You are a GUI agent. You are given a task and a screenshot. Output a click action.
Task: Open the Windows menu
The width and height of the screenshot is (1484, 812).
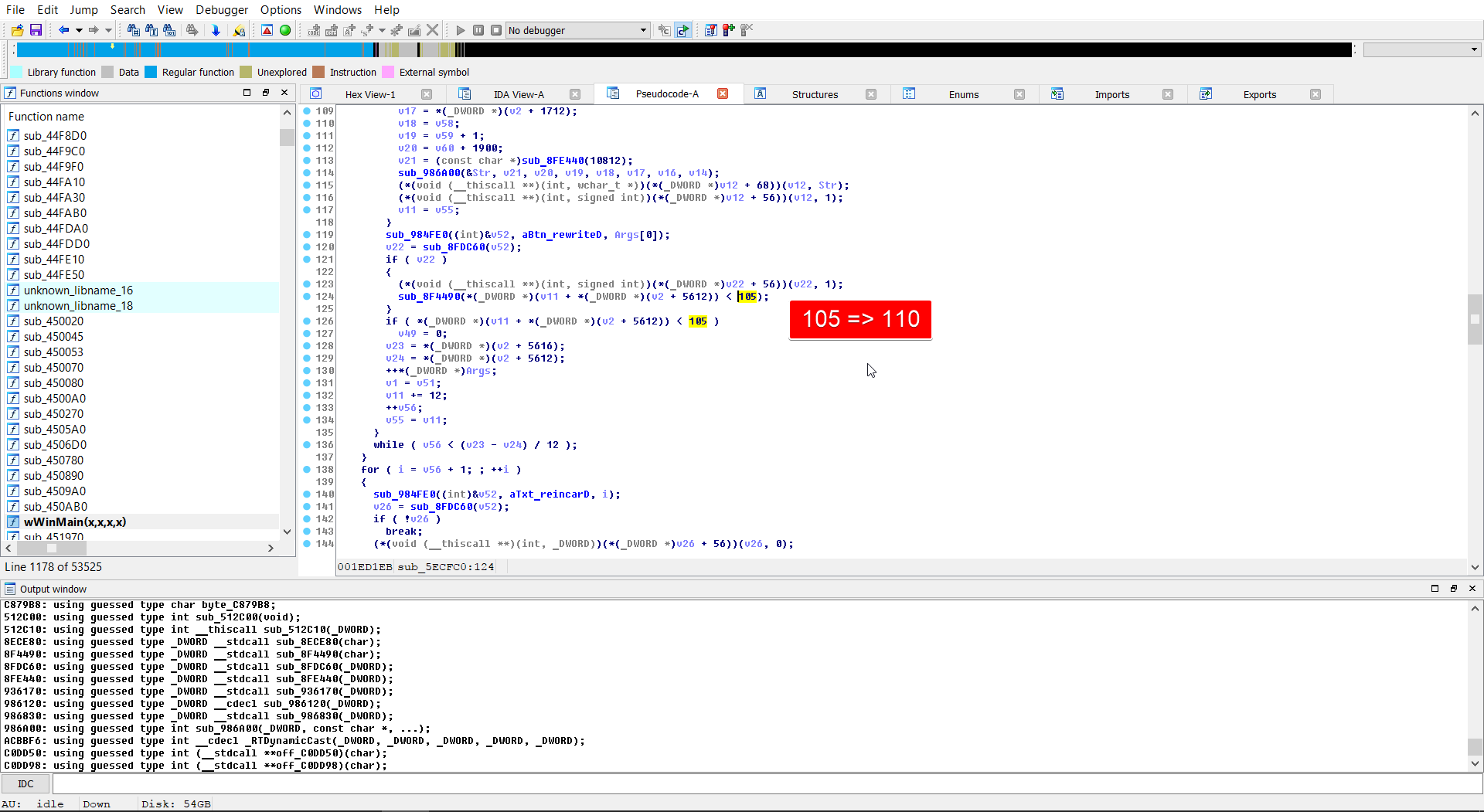click(x=338, y=9)
